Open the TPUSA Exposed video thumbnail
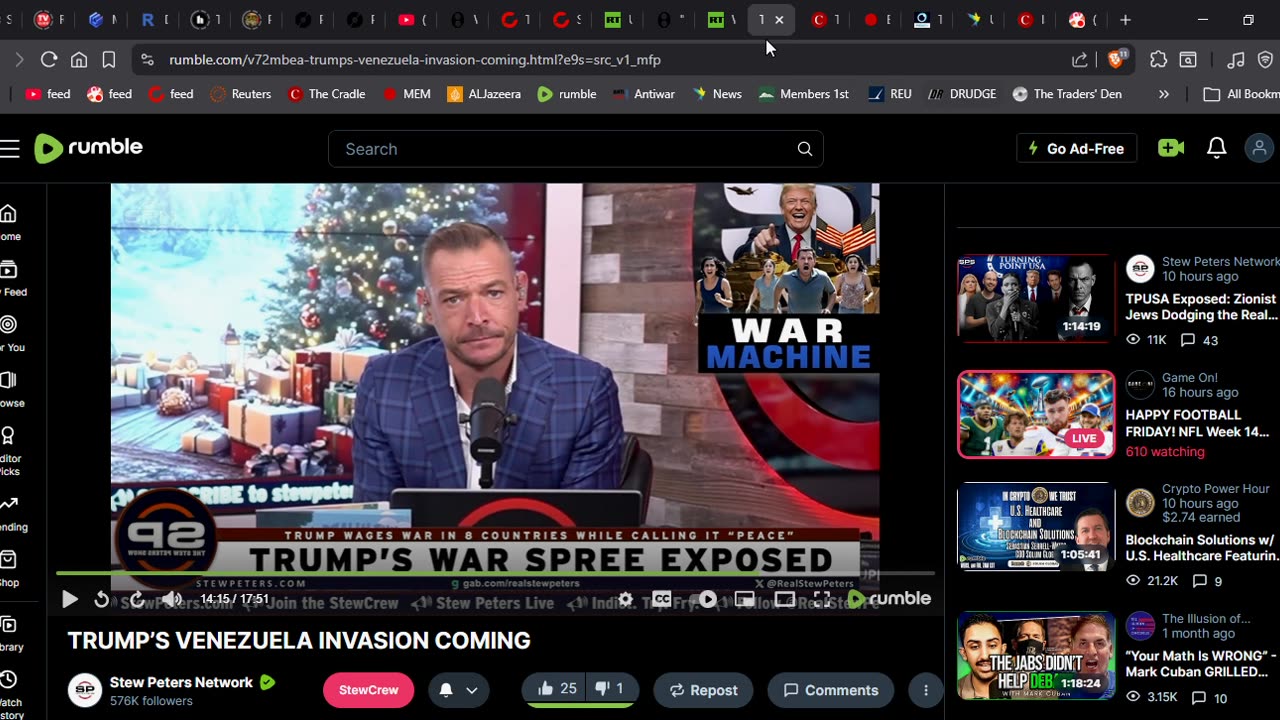This screenshot has width=1280, height=720. 1036,298
